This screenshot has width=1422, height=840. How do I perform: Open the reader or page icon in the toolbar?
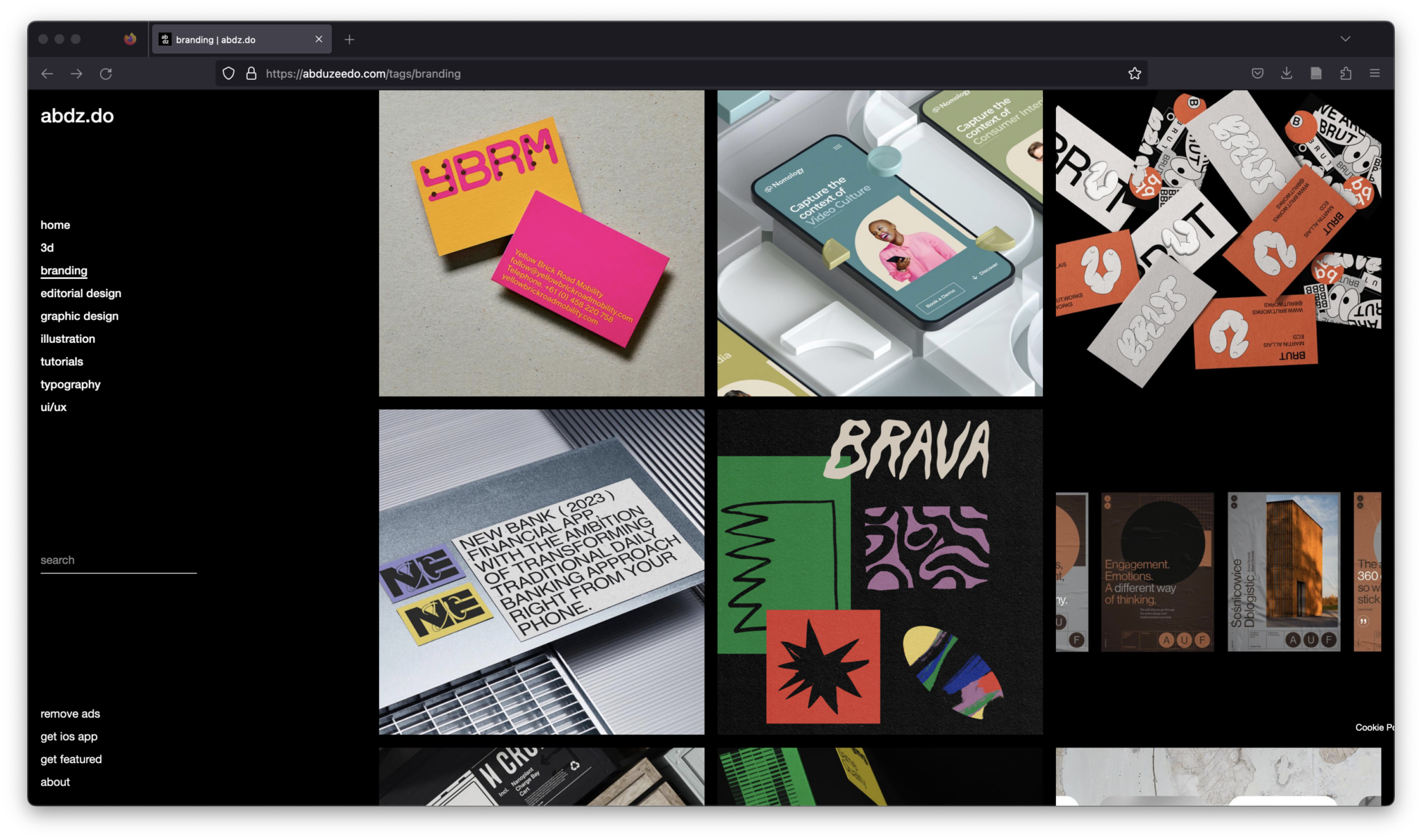point(1316,74)
